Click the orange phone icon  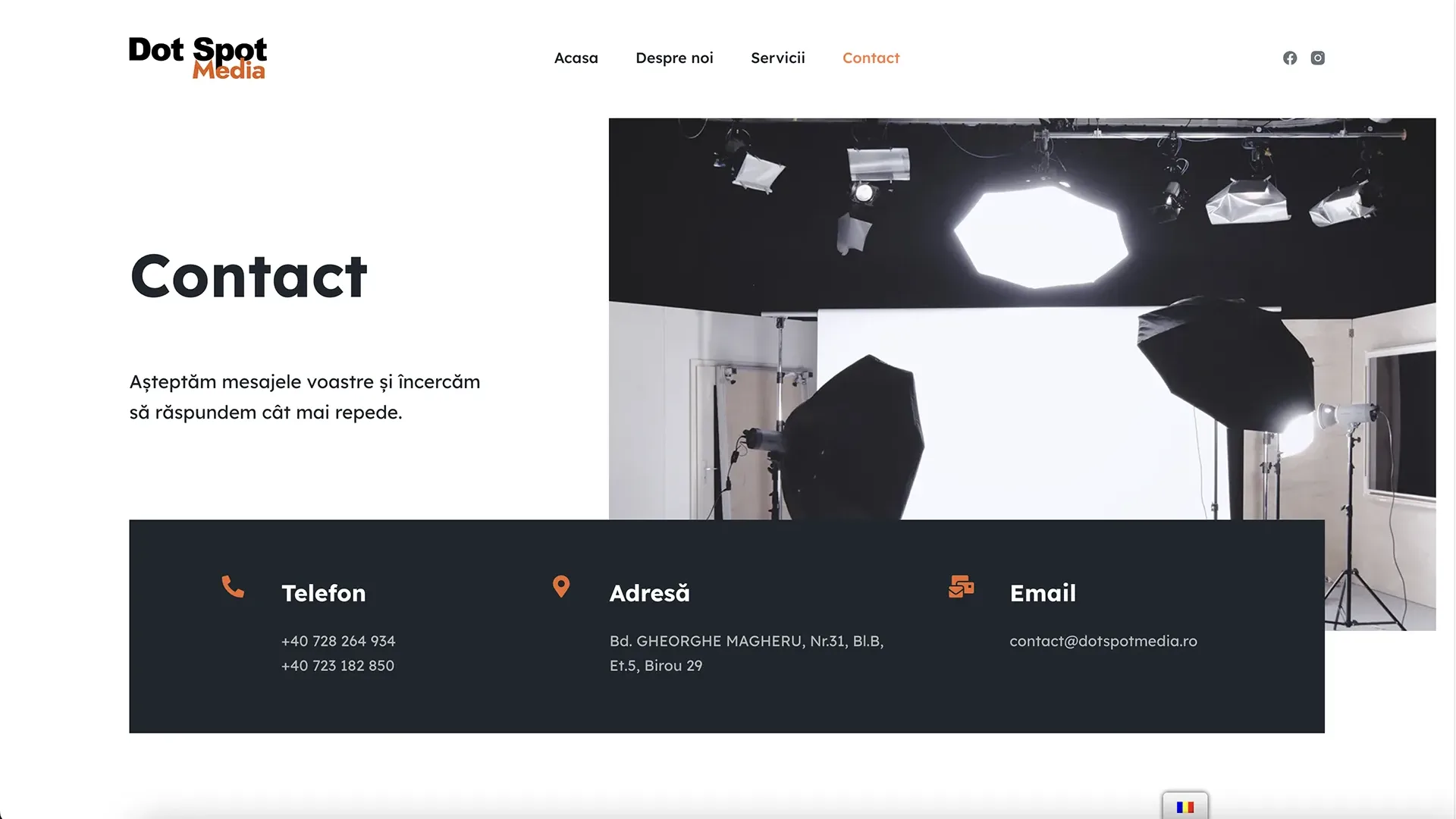pyautogui.click(x=233, y=586)
